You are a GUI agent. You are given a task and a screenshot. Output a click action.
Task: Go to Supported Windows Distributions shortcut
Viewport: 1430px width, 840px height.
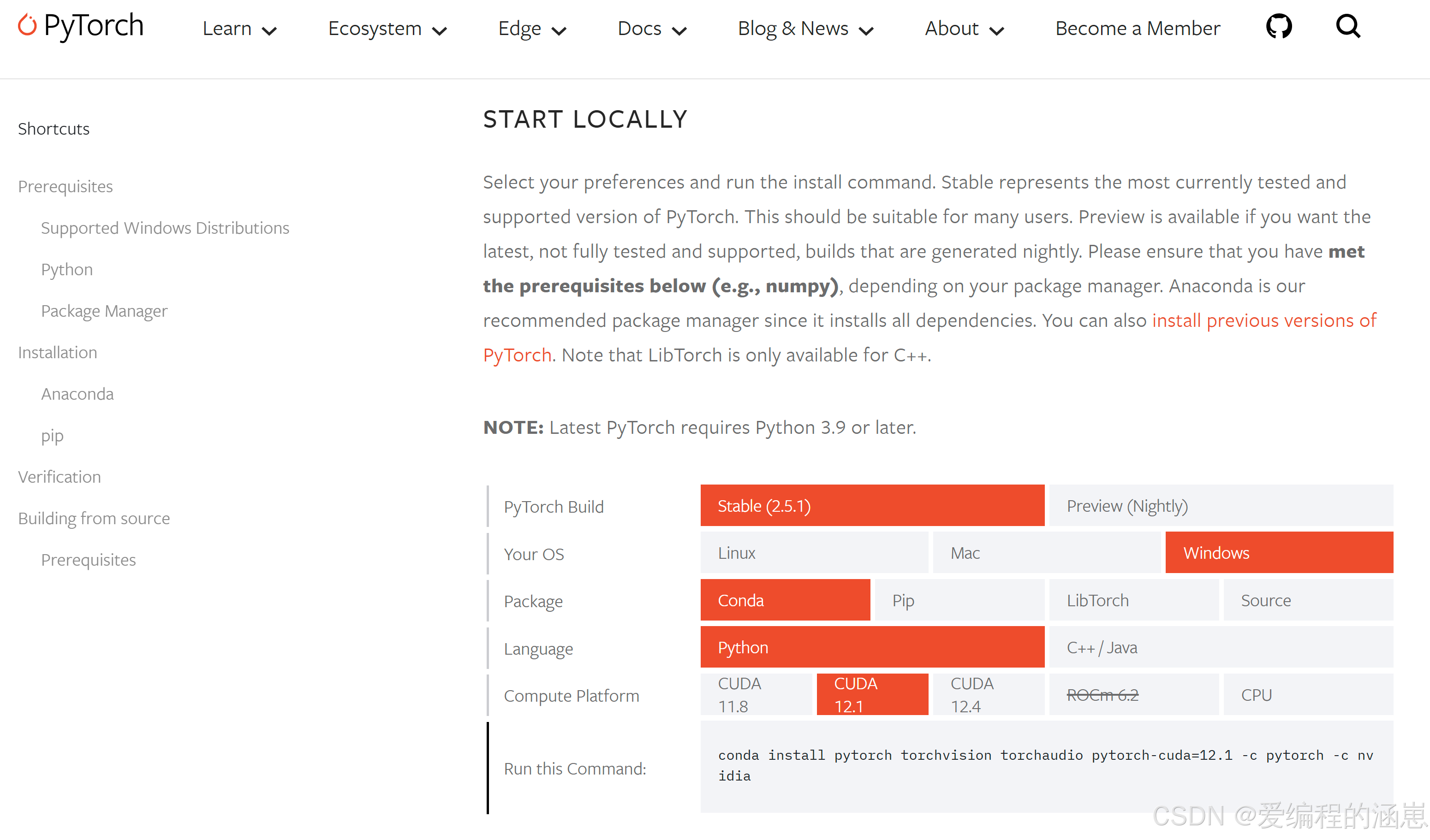click(165, 228)
